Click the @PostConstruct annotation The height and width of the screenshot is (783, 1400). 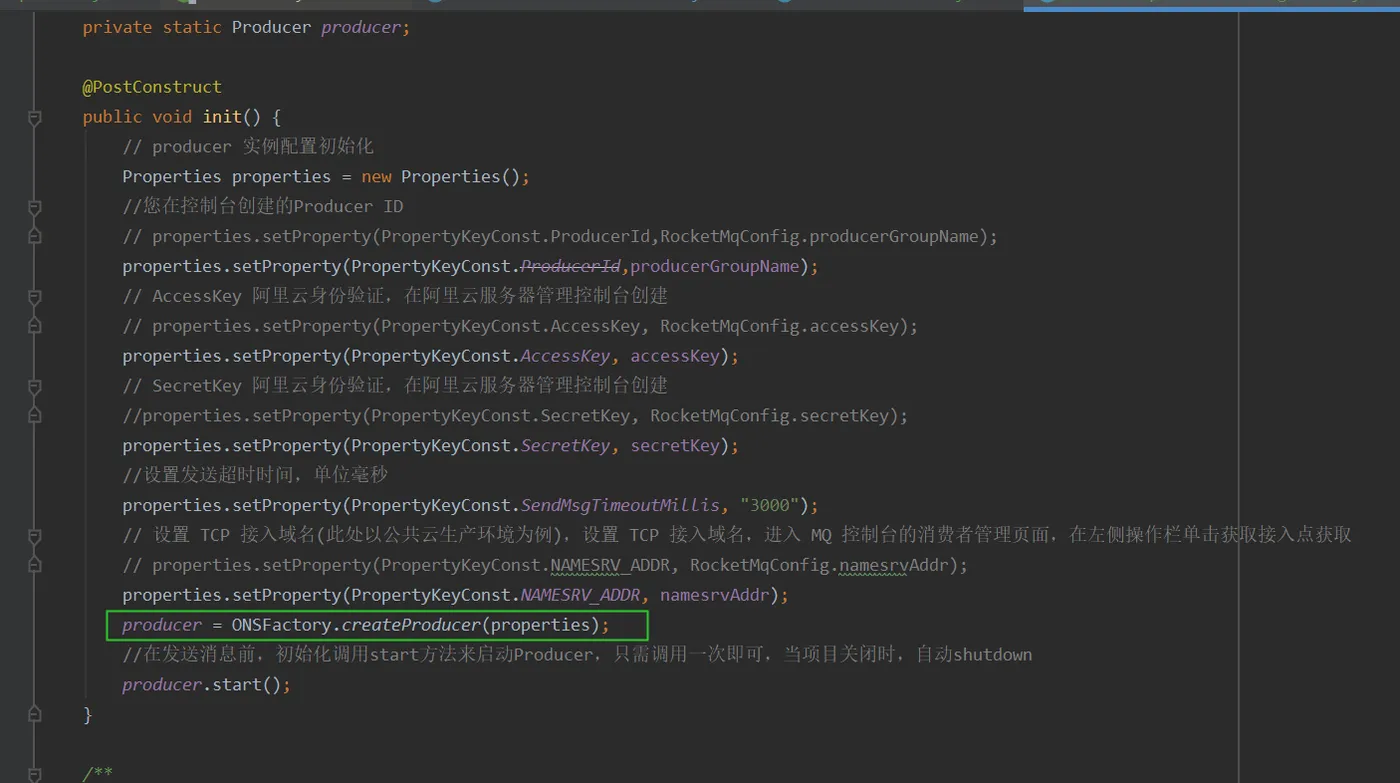tap(152, 87)
